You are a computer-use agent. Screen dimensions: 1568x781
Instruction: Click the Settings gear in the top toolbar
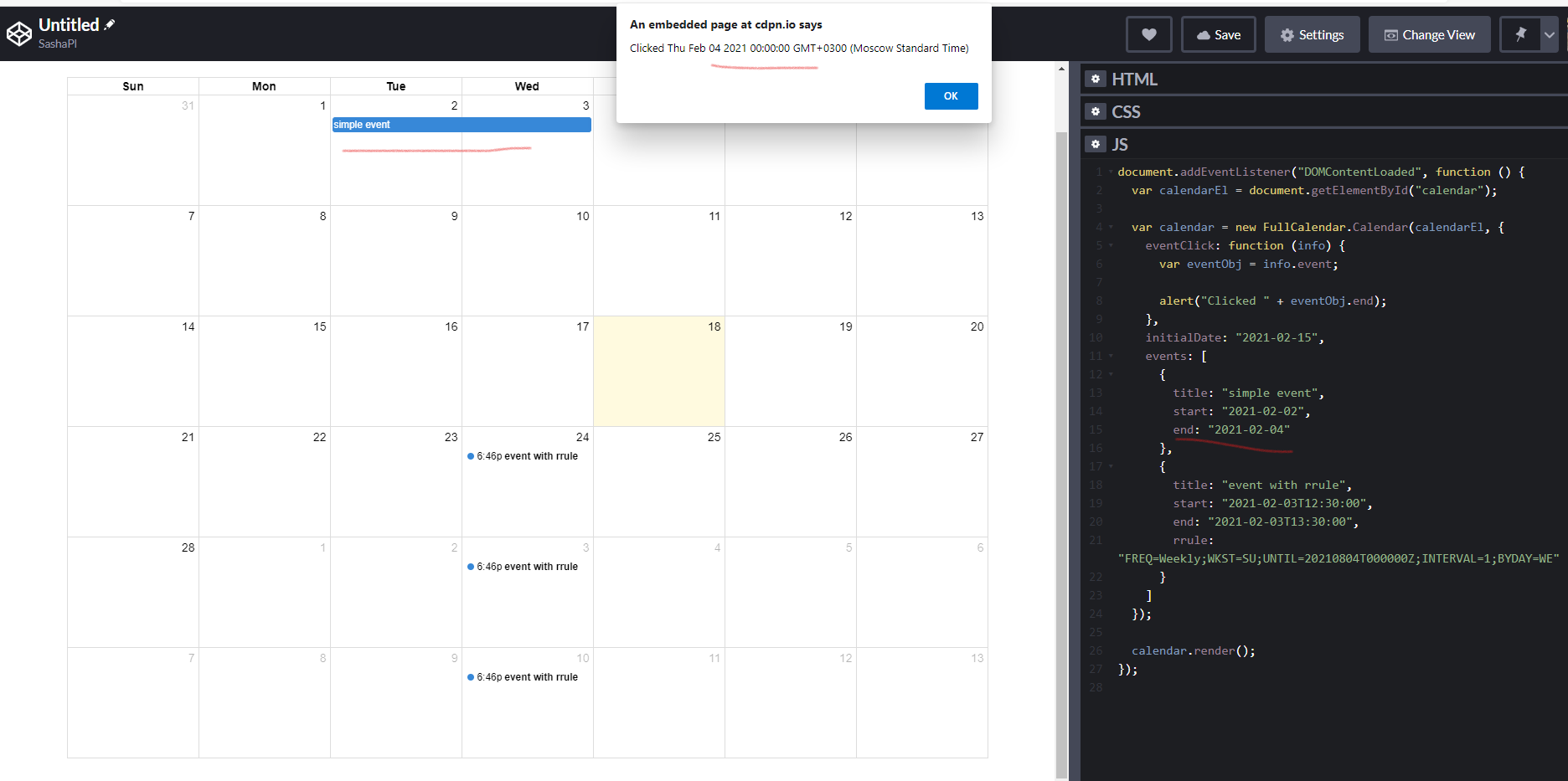[1312, 34]
